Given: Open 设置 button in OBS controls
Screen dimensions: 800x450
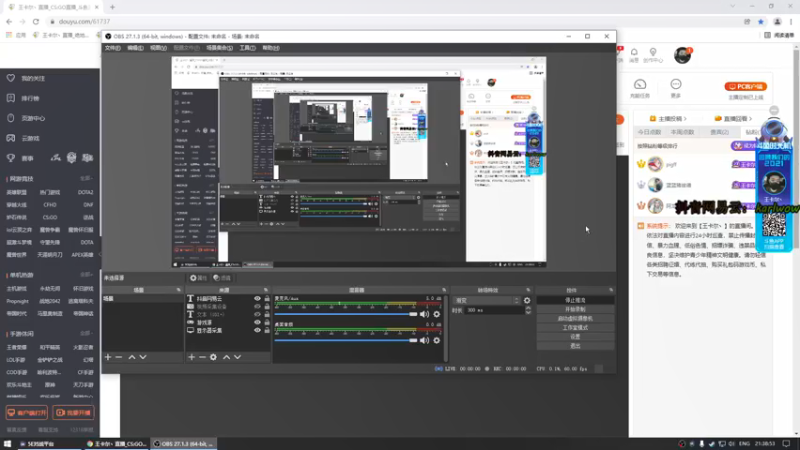Looking at the screenshot, I should [575, 337].
